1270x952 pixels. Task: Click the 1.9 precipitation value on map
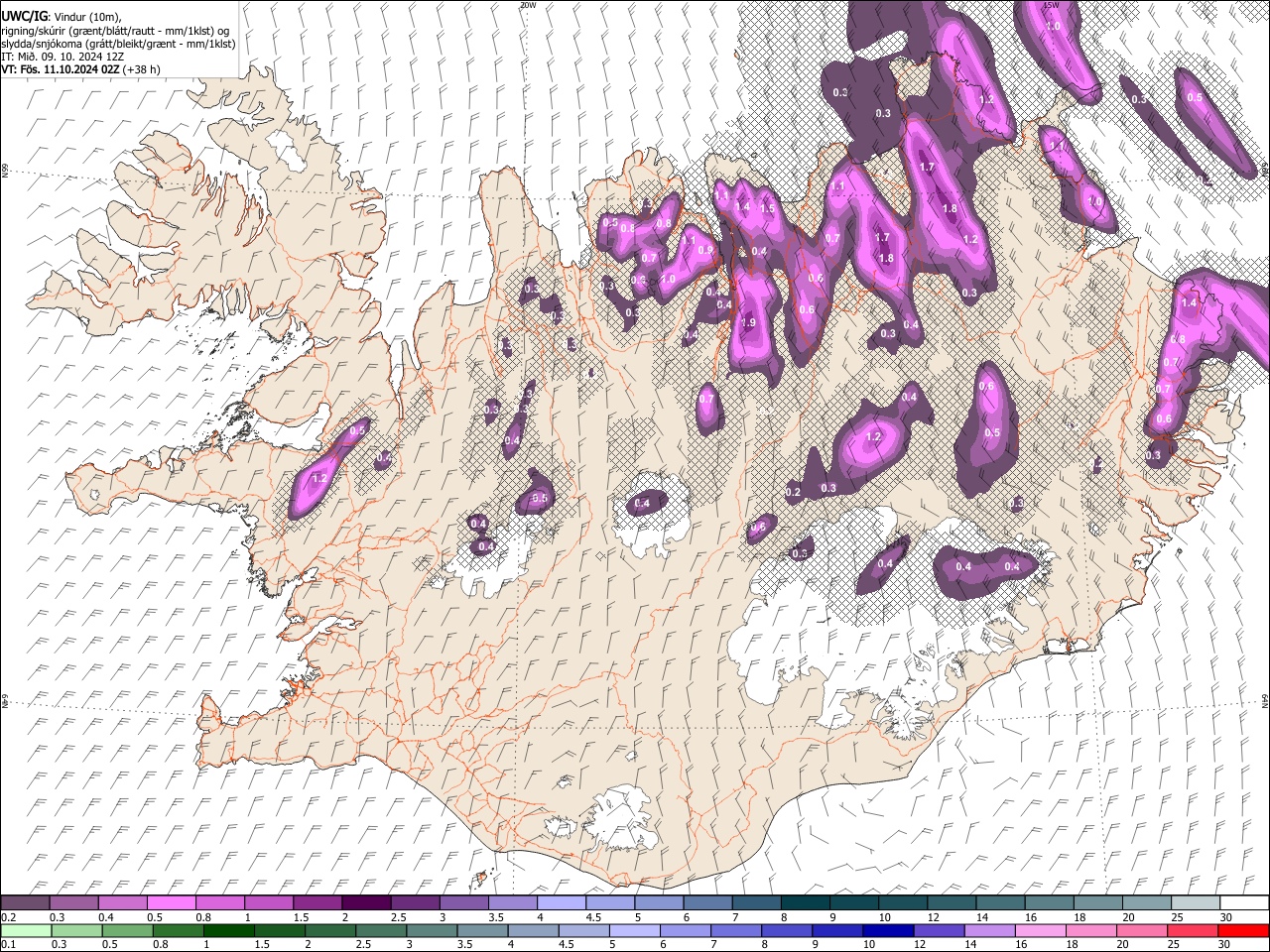coord(748,323)
